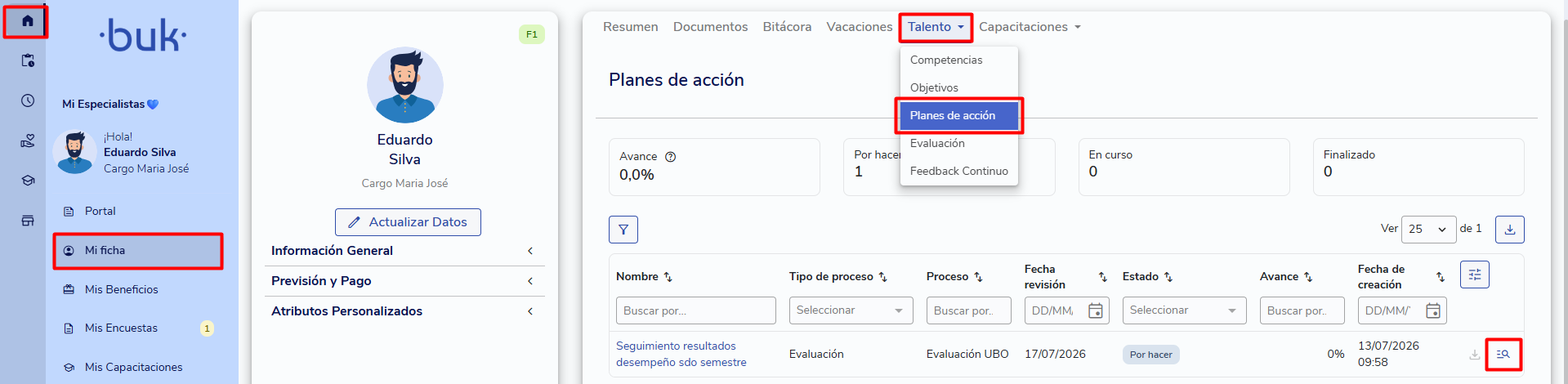Open Mis Beneficios in sidebar
The image size is (1568, 384).
[122, 289]
